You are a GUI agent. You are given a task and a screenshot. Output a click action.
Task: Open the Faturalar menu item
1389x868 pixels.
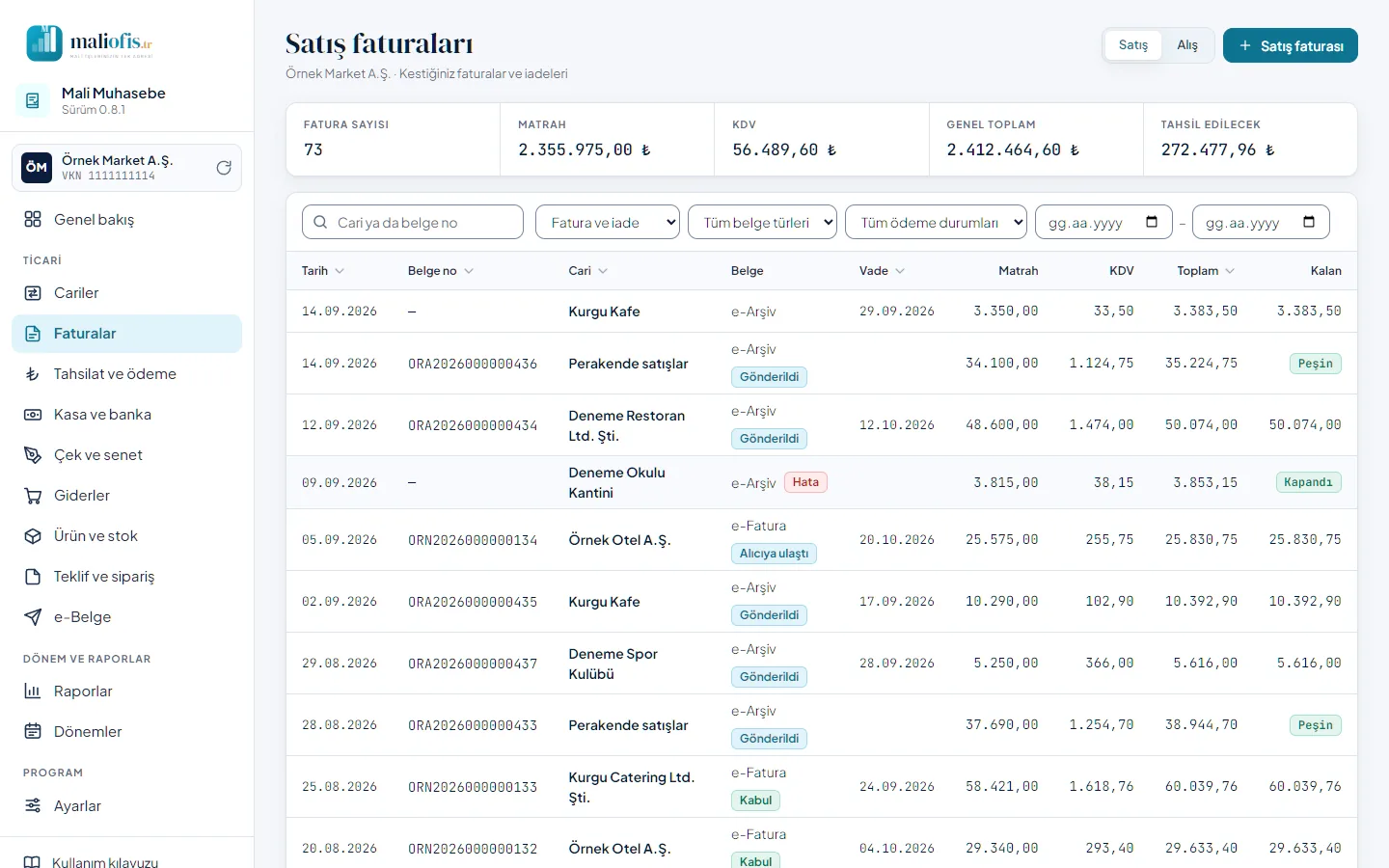click(x=126, y=334)
